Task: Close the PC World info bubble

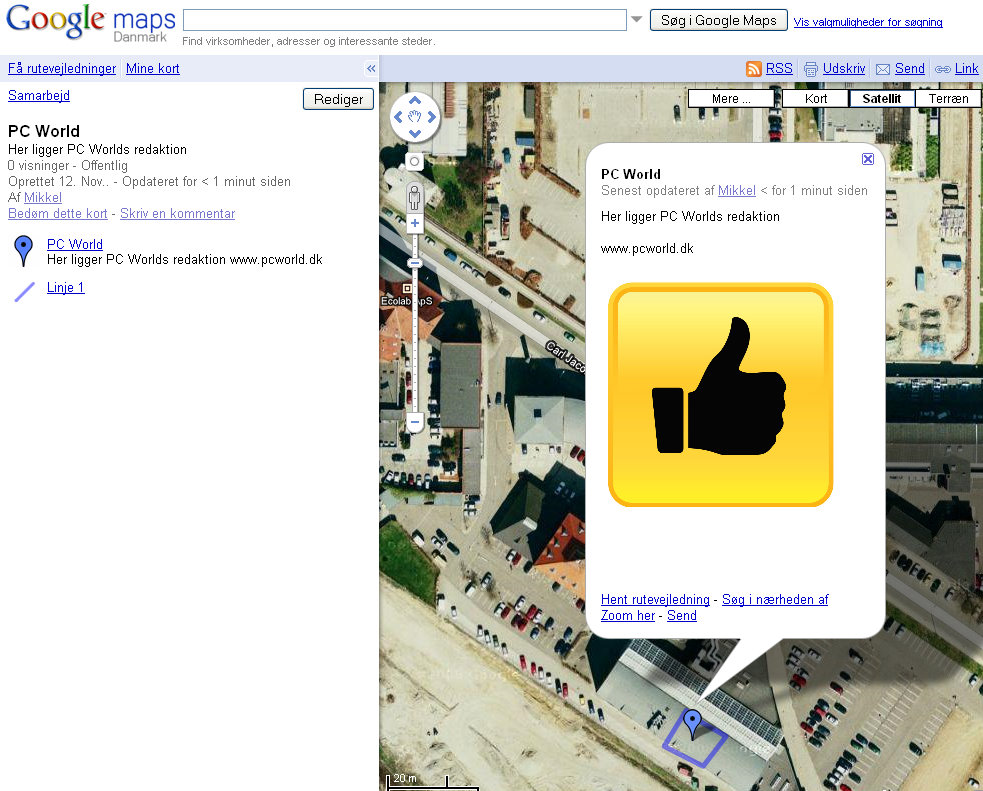Action: point(868,159)
